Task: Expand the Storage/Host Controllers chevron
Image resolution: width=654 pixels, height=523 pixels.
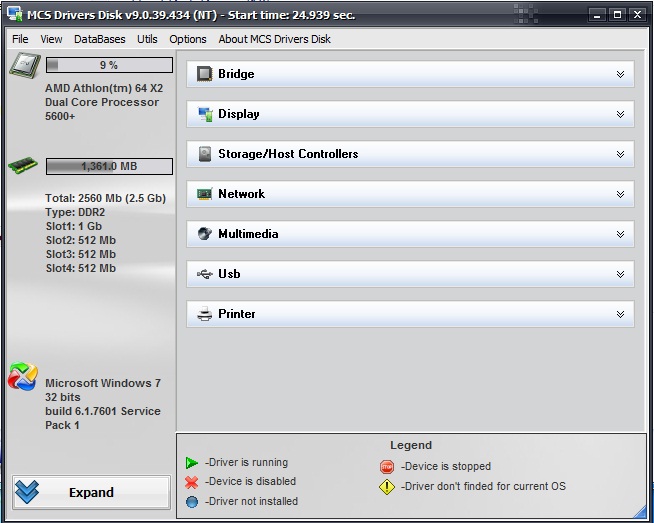Action: coord(620,154)
